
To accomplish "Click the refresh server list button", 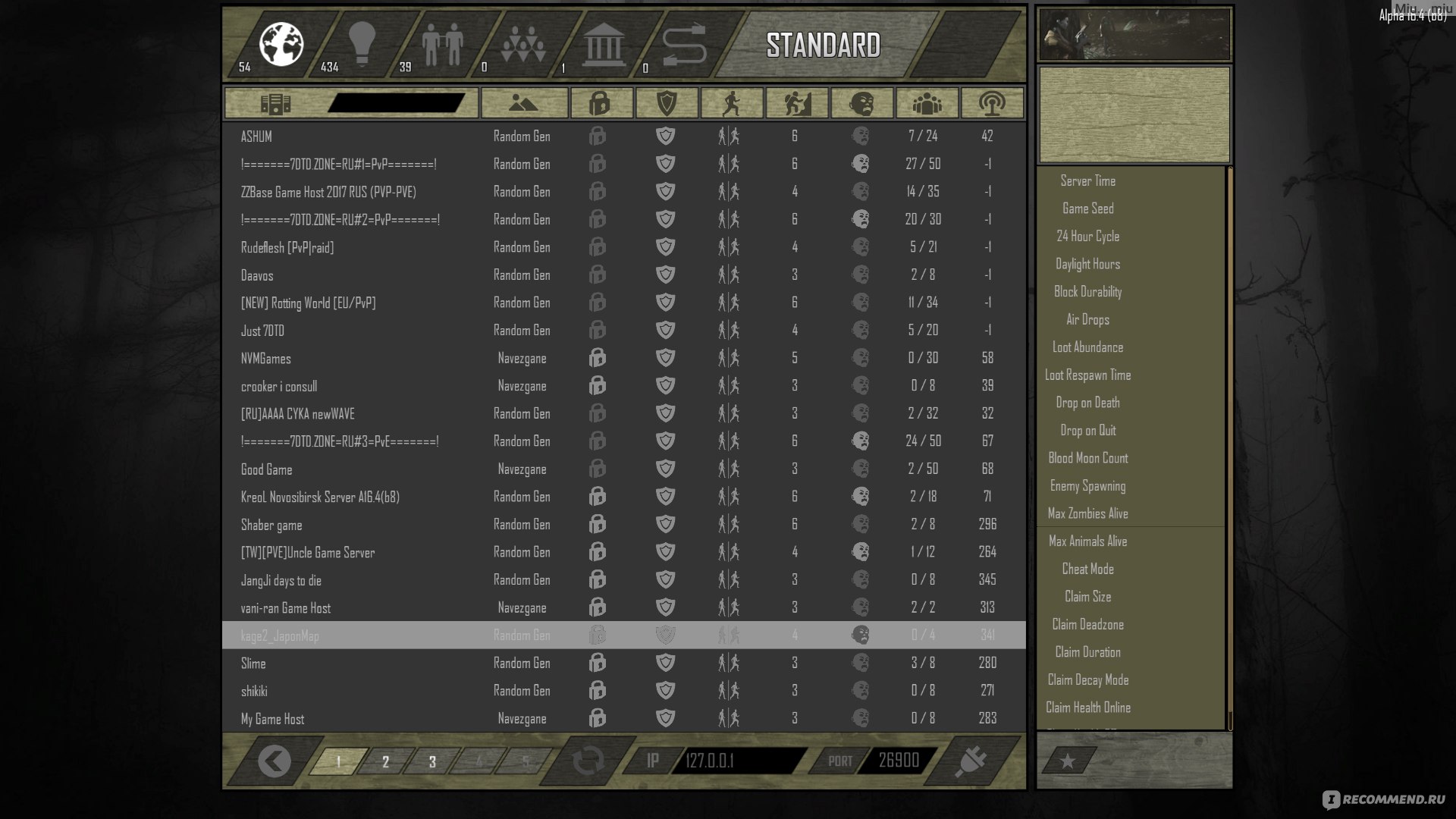I will click(x=588, y=760).
